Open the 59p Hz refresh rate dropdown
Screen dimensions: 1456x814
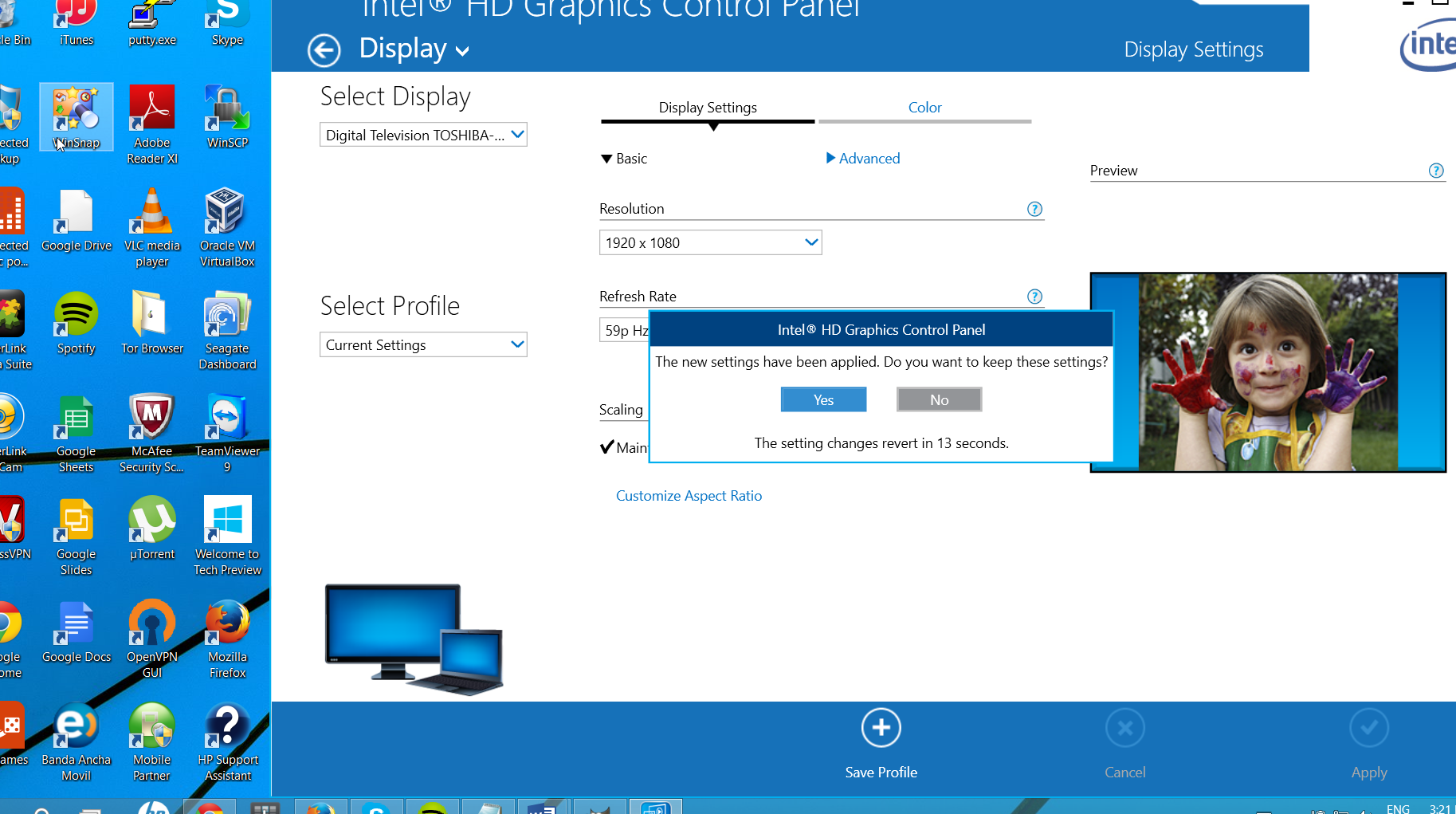[x=625, y=330]
